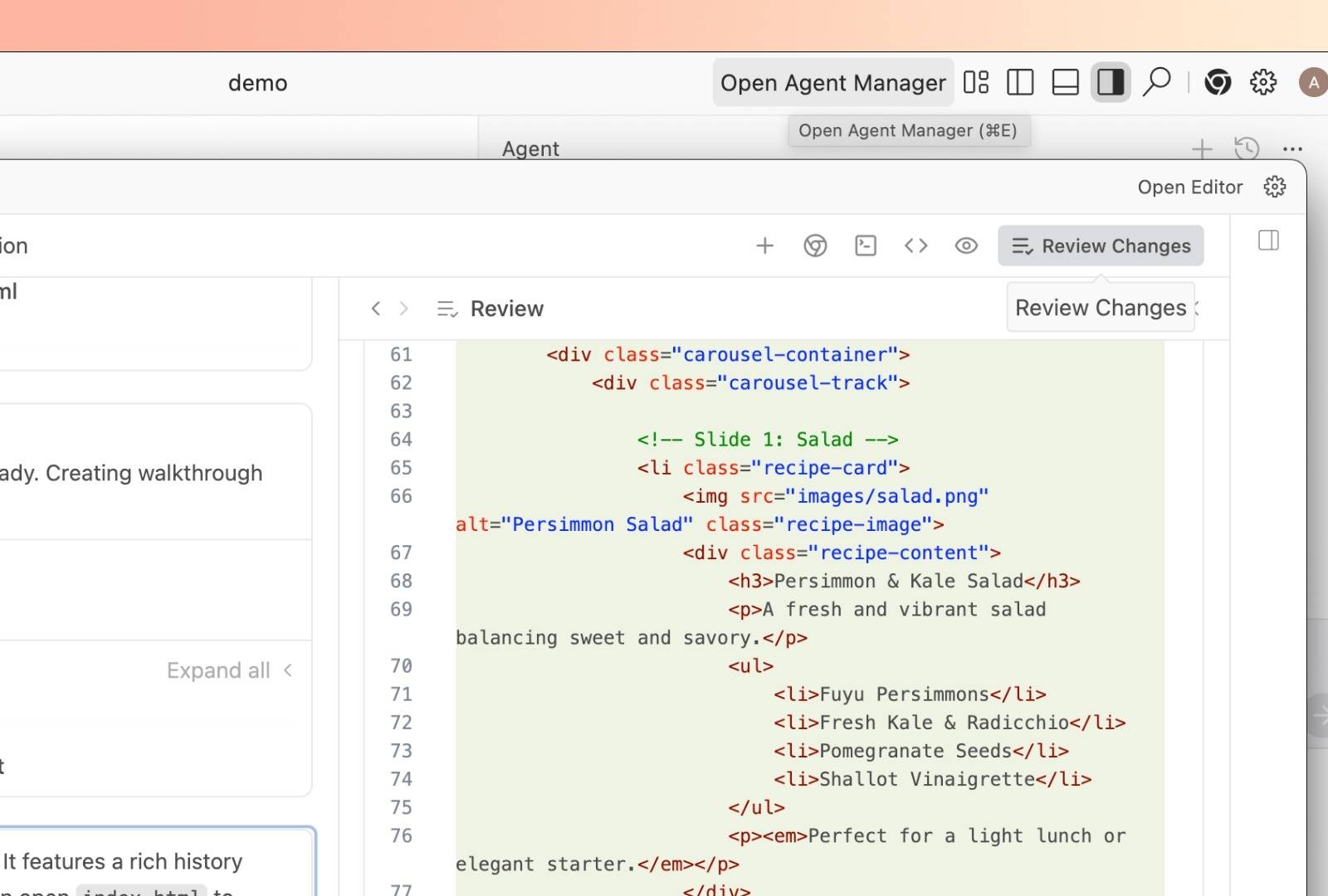Go back with the left chevron arrow
1328x896 pixels.
click(376, 309)
